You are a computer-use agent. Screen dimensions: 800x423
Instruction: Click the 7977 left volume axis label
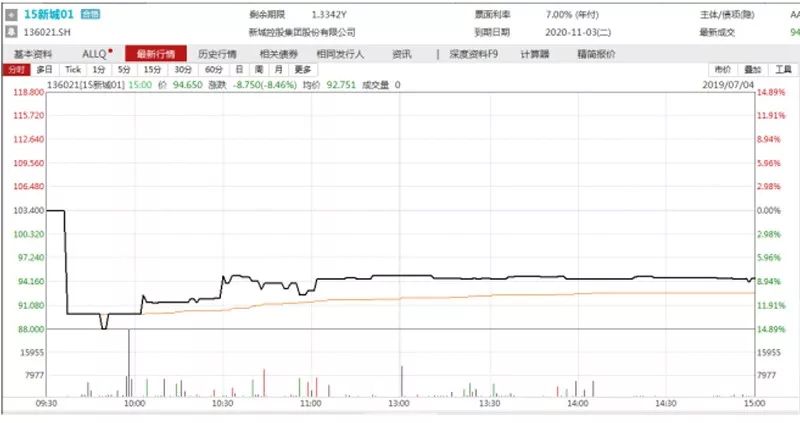click(x=35, y=375)
